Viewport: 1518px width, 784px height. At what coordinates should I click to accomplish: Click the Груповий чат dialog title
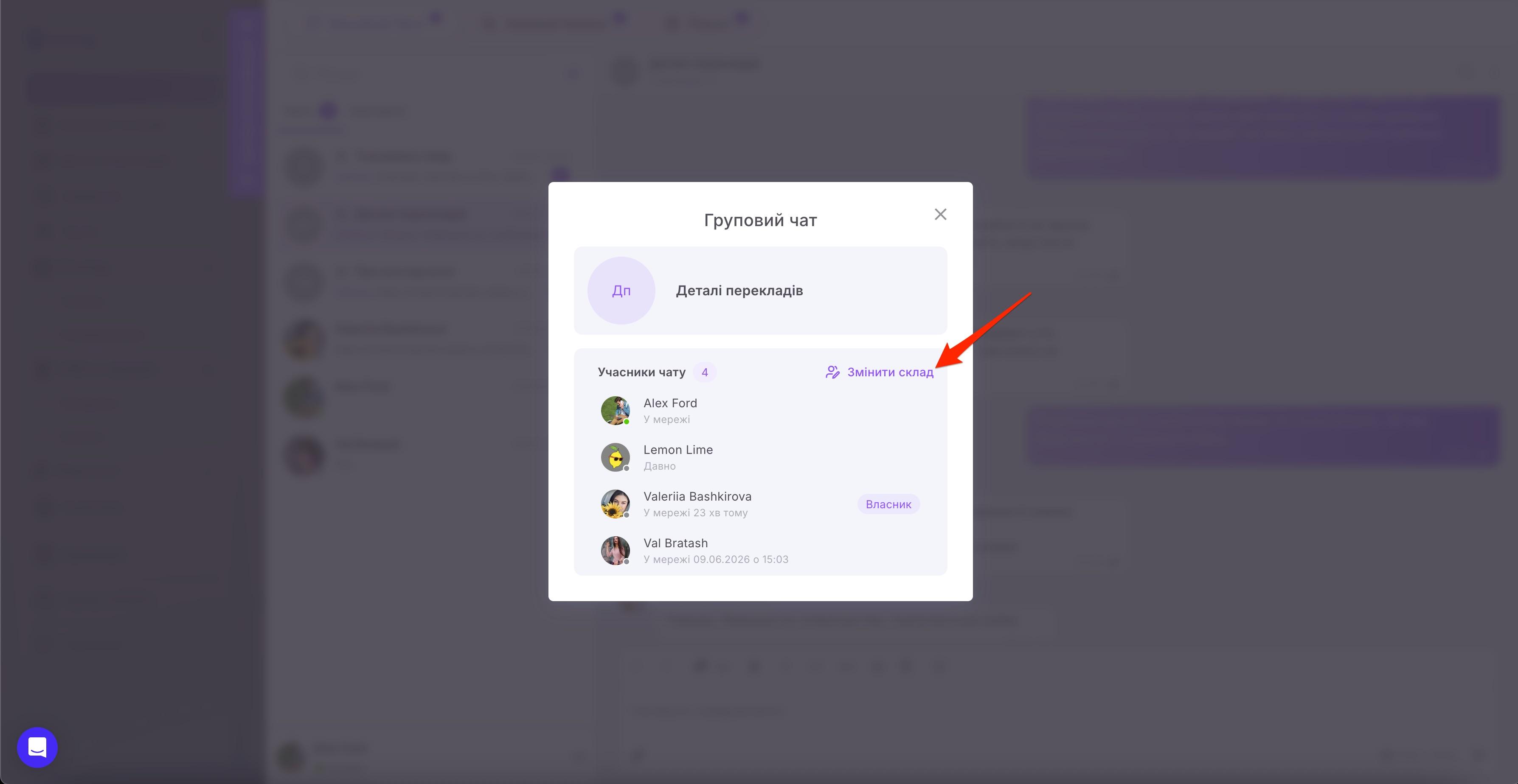click(x=760, y=220)
